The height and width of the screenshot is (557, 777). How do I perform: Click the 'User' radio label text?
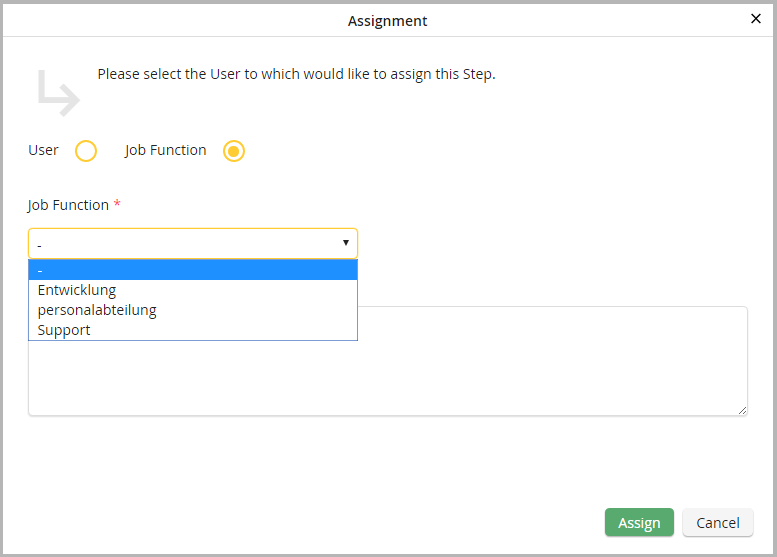[43, 150]
